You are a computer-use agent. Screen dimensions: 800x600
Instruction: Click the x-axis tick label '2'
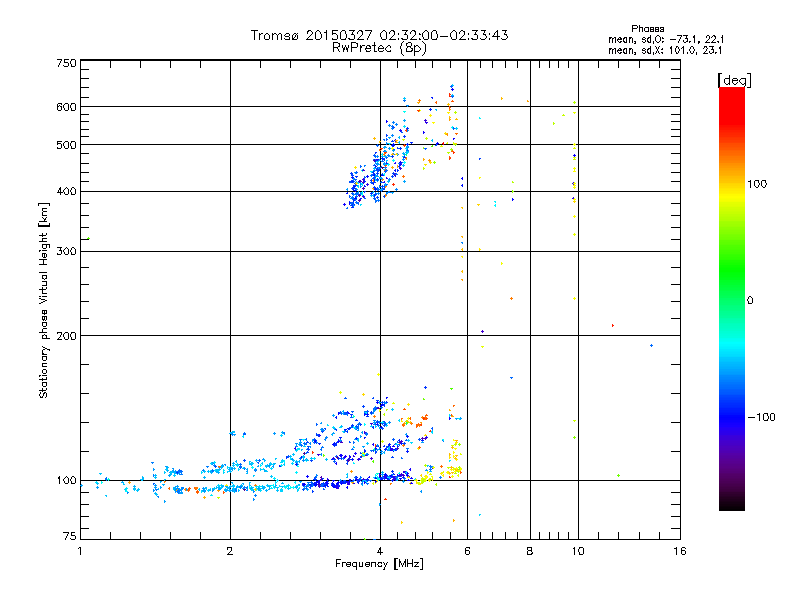[x=230, y=551]
